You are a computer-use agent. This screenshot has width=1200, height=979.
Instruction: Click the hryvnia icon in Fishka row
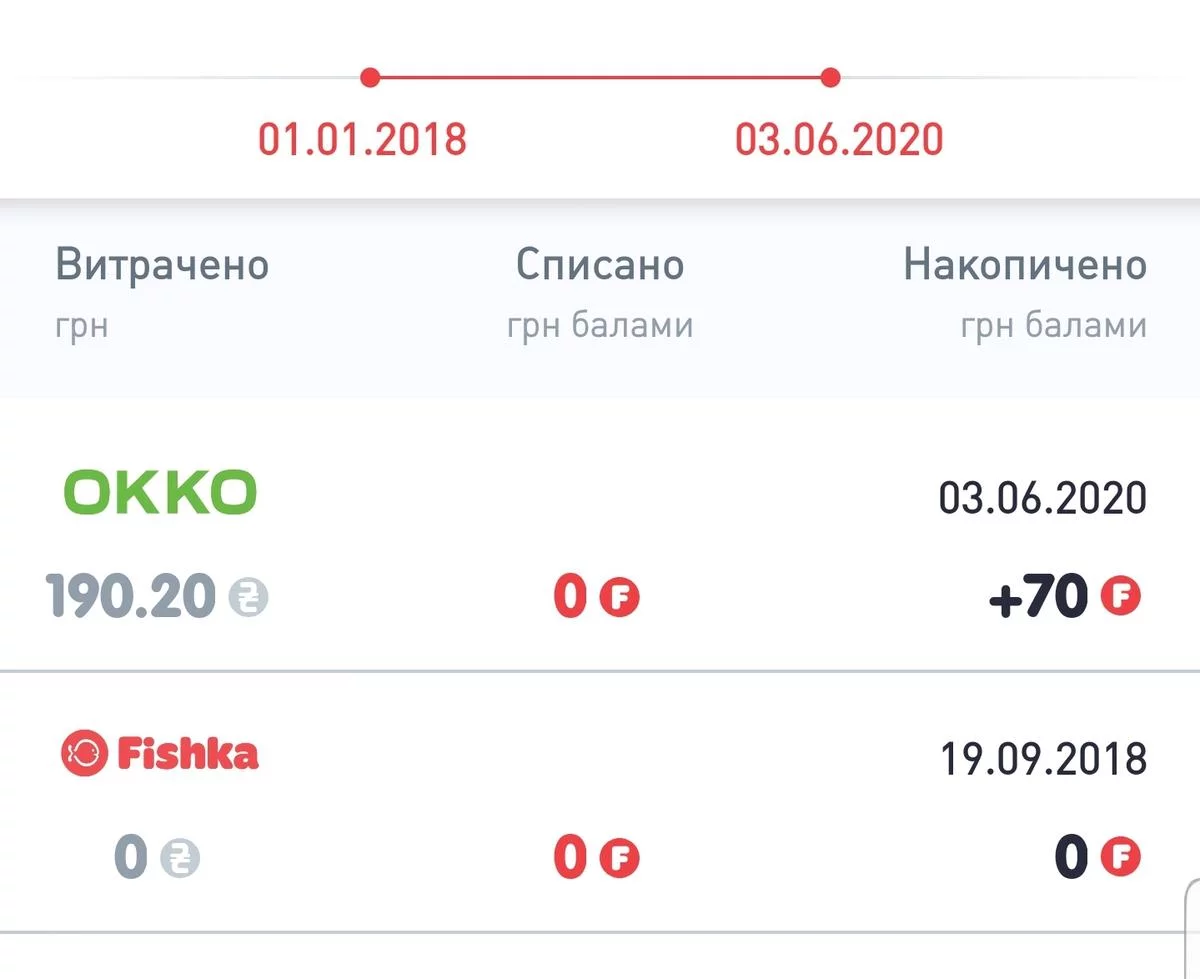pos(180,858)
